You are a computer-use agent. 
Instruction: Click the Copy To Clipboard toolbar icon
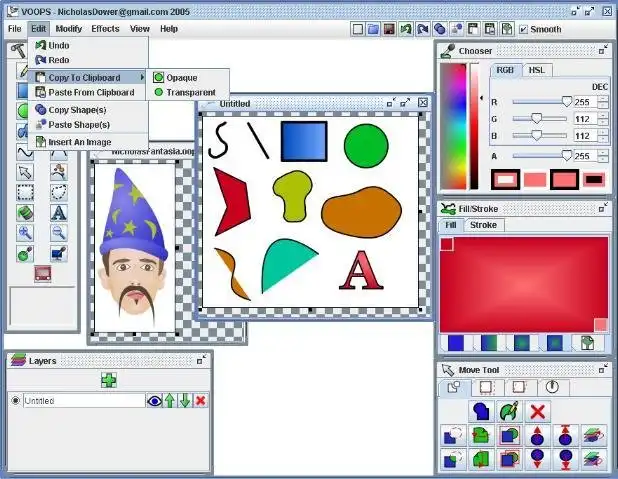tap(473, 29)
